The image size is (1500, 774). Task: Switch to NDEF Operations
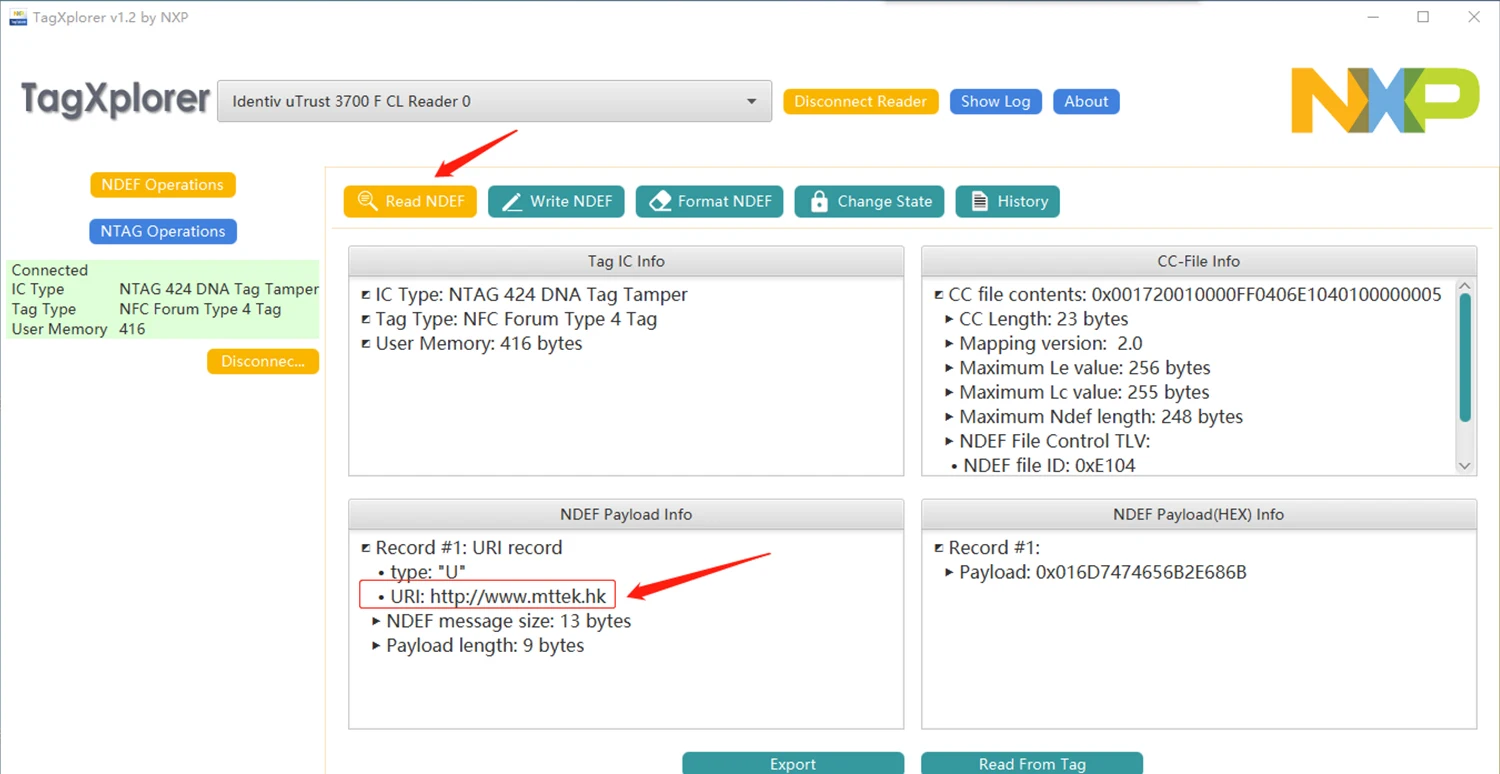tap(163, 185)
